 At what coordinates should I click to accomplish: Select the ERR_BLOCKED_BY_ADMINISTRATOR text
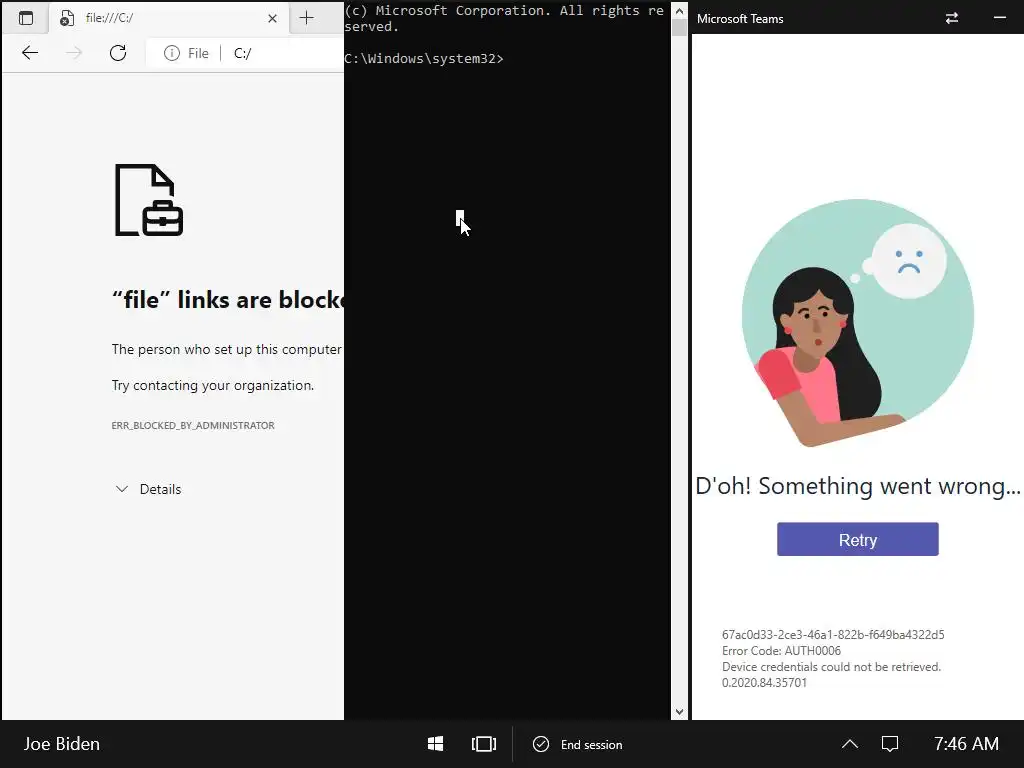(193, 425)
